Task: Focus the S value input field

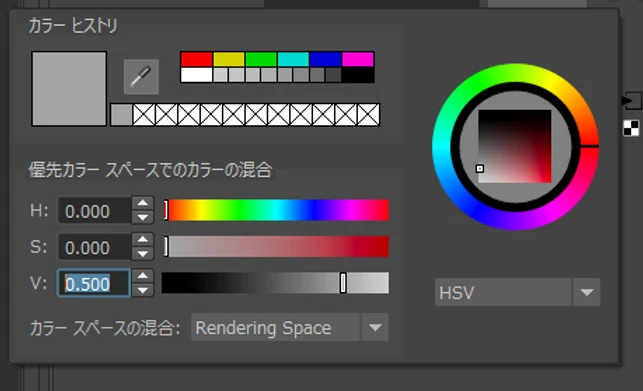Action: pos(95,247)
